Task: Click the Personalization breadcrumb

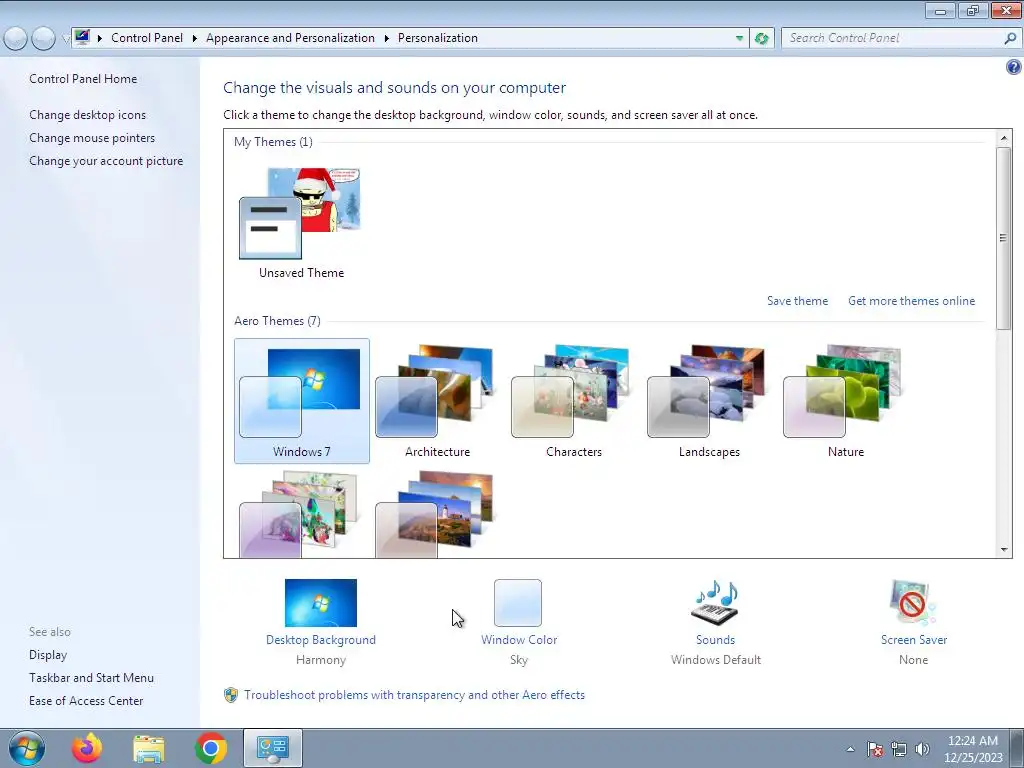Action: click(x=438, y=38)
